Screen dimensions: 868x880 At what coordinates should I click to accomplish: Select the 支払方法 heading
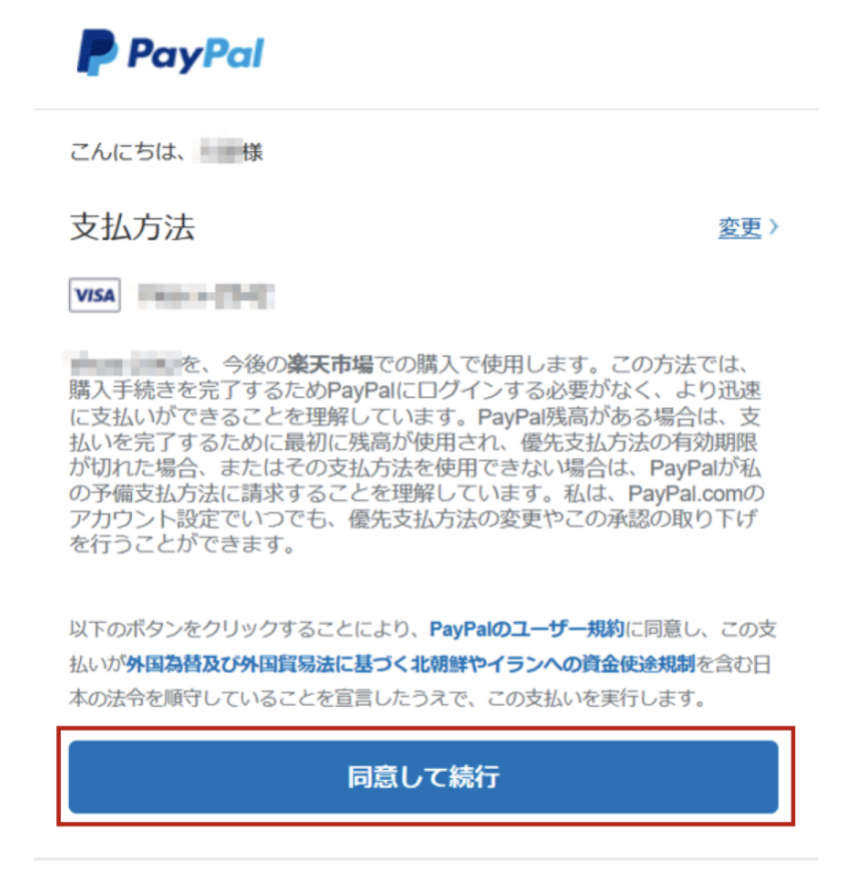[x=132, y=227]
